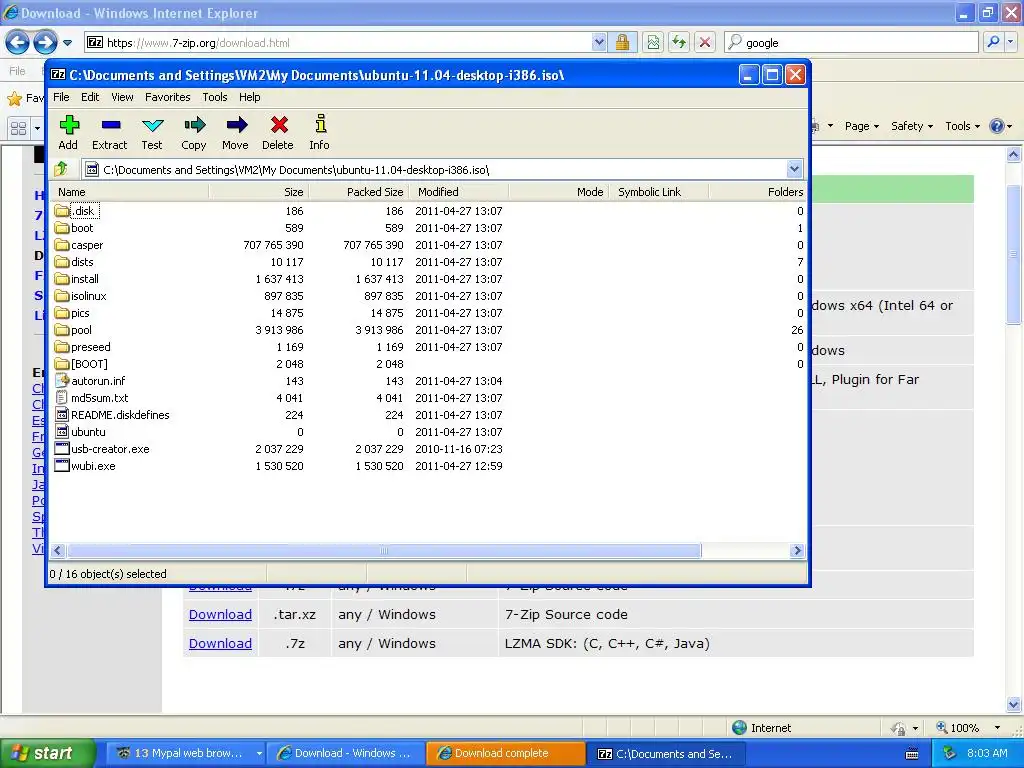
Task: Go up one folder level via arrow icon
Action: [x=61, y=169]
